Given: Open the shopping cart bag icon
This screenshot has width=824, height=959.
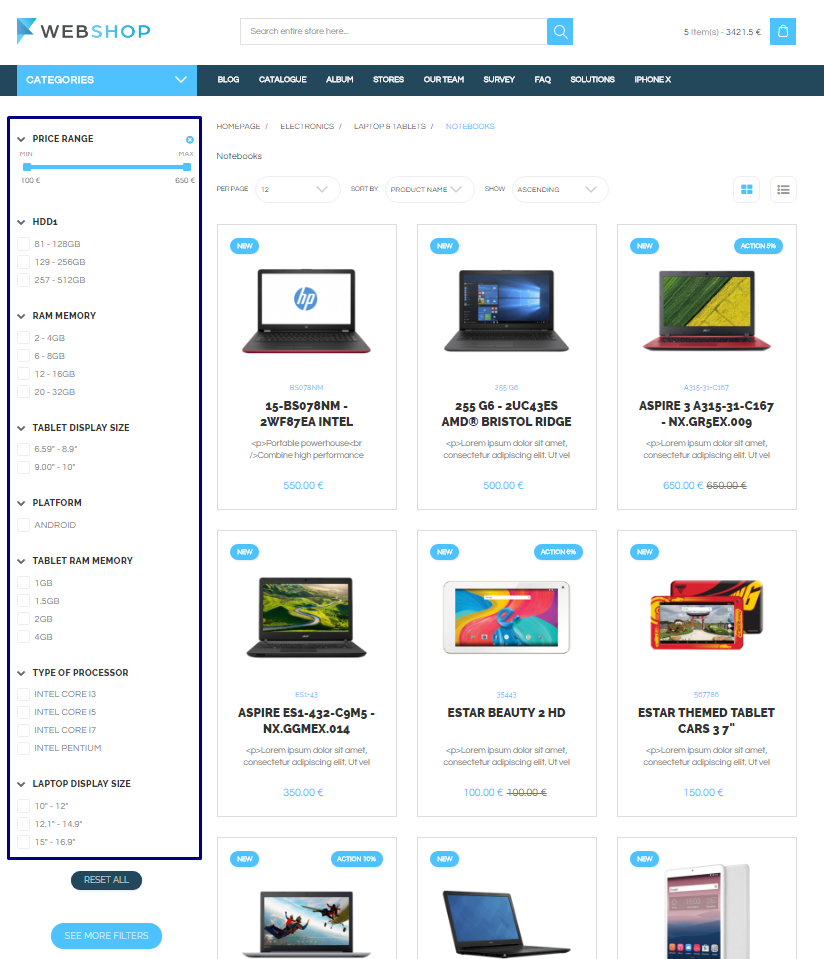Looking at the screenshot, I should click(782, 31).
